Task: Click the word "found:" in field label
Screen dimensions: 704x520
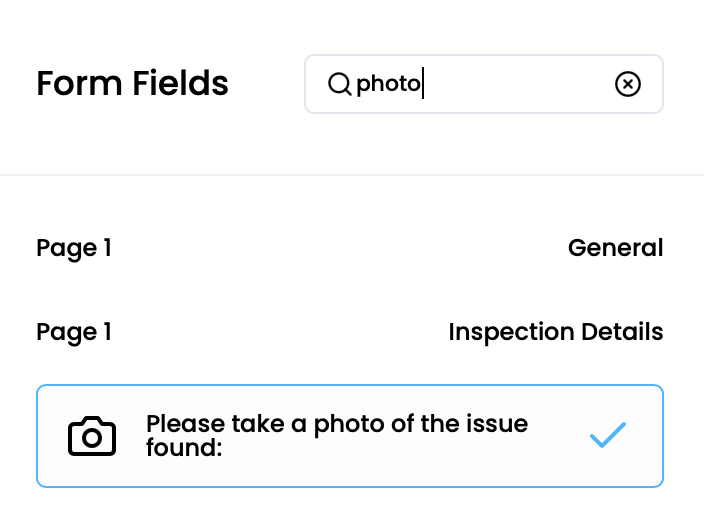Action: [183, 448]
